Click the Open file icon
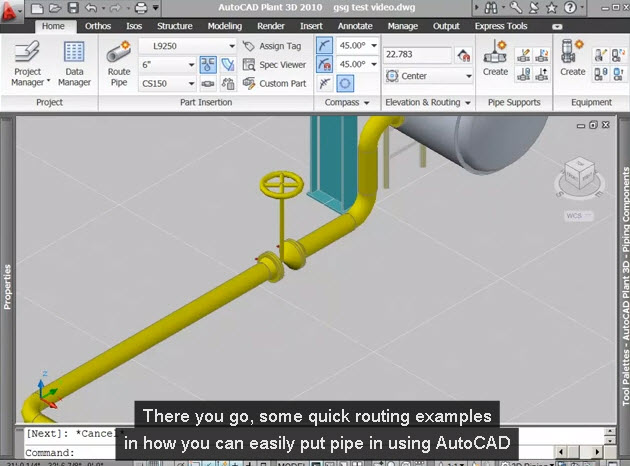Screen dimensions: 630x466 (x=55, y=8)
